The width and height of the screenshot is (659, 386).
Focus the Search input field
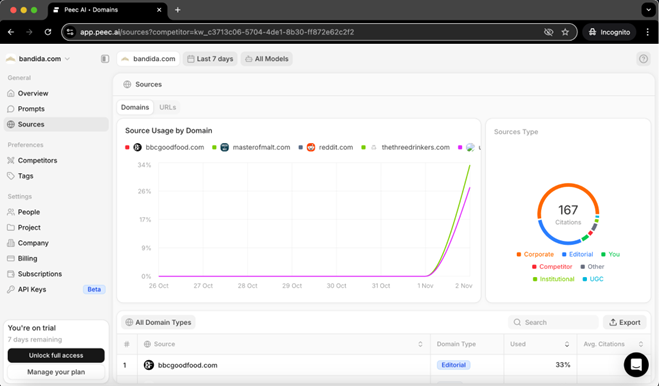[x=554, y=323]
